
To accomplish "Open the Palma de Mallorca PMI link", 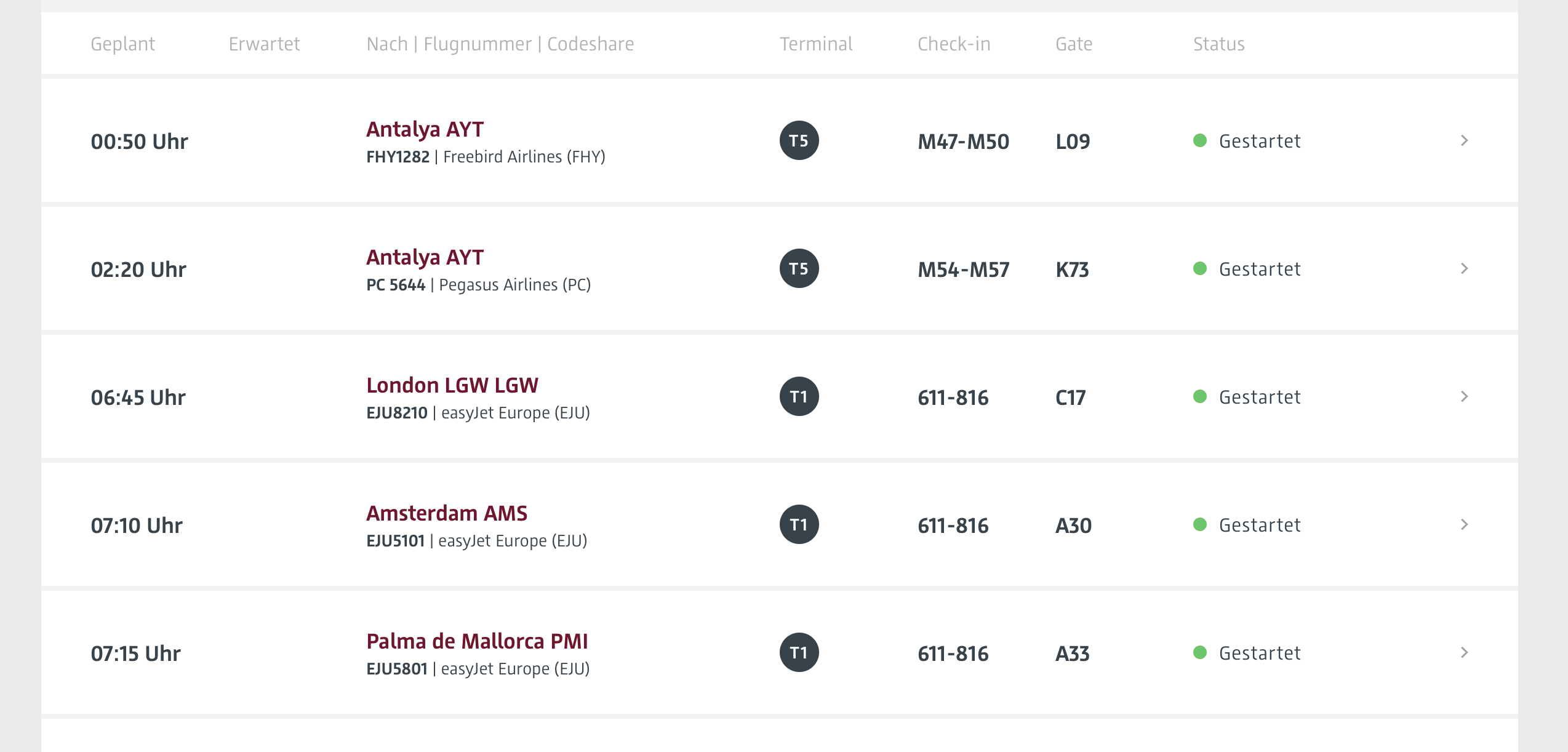I will point(477,641).
